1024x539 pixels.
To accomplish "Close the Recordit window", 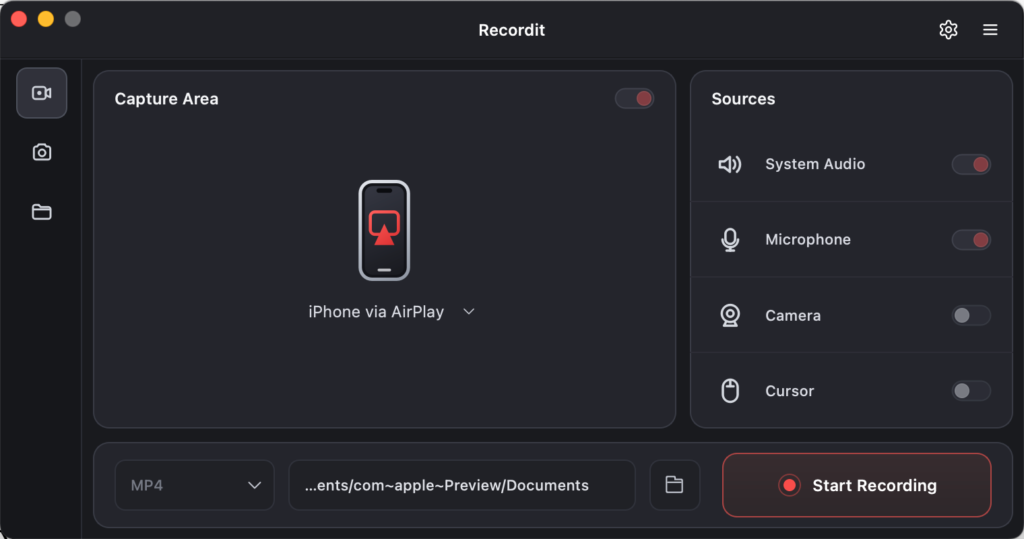I will tap(19, 19).
